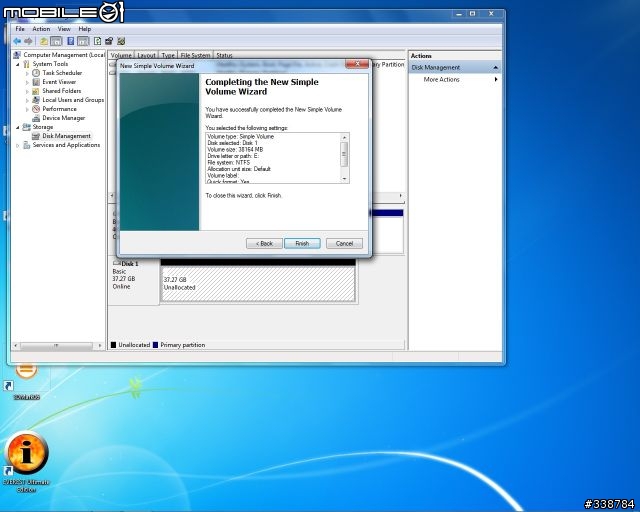Collapse the Disk Management actions section arrow

(496, 67)
